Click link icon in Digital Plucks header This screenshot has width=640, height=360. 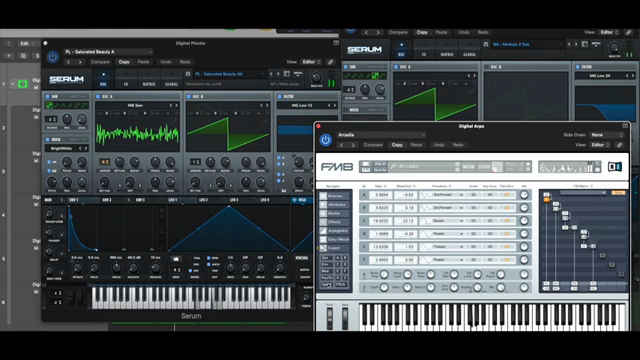330,62
